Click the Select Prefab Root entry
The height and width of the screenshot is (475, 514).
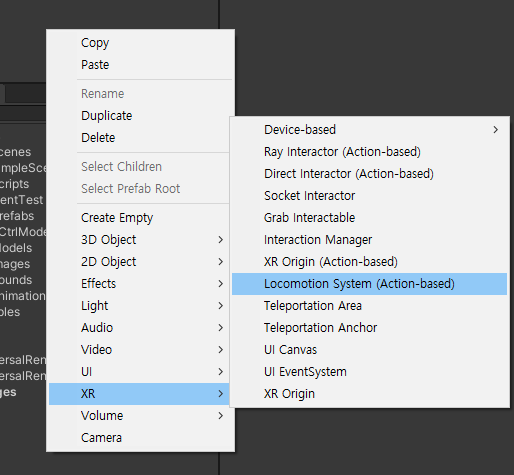pyautogui.click(x=140, y=189)
